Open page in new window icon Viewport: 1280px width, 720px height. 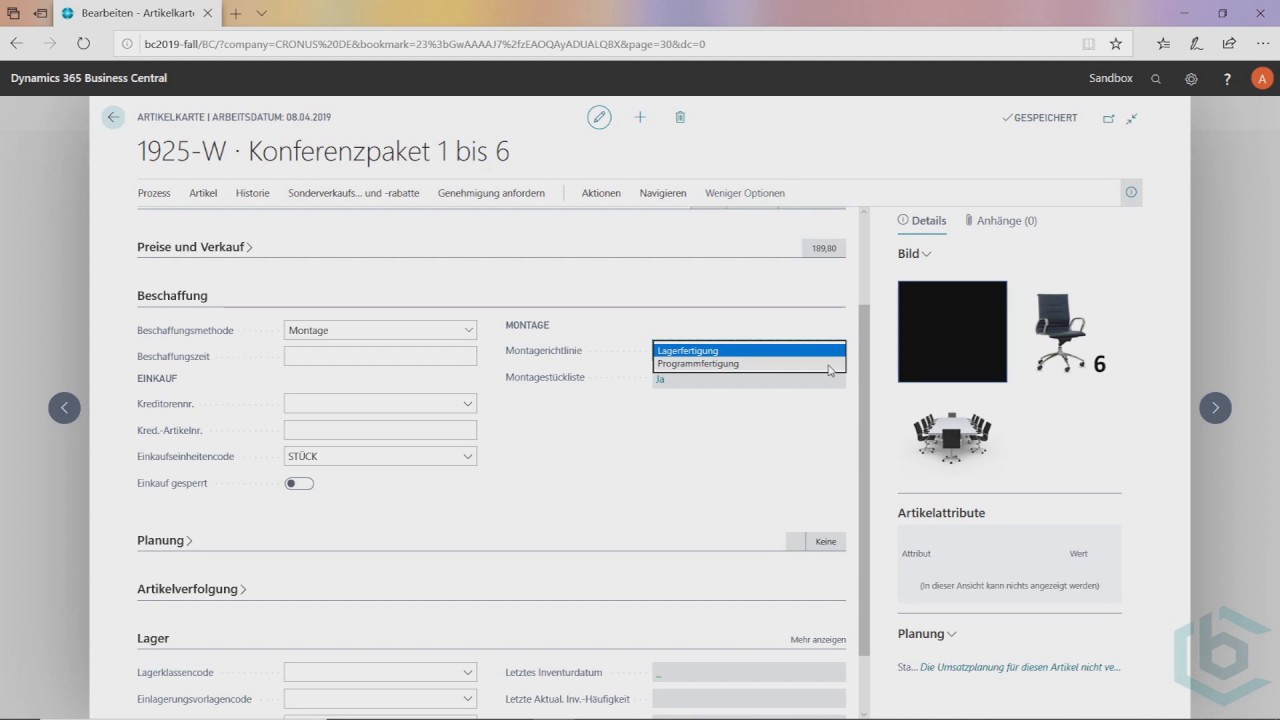tap(1108, 118)
